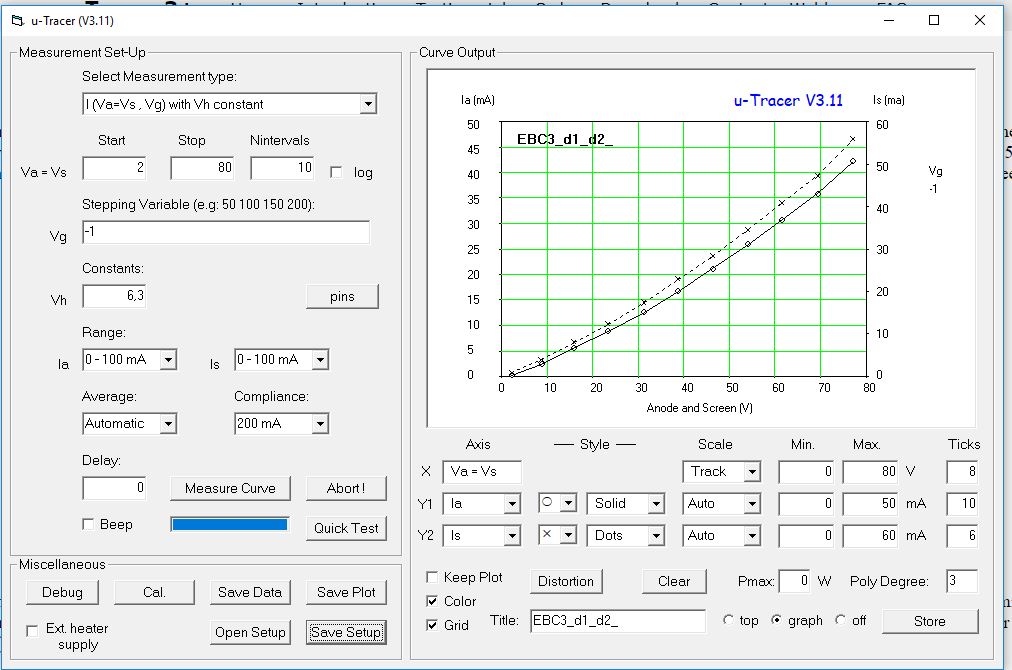Click the Save Data button
This screenshot has width=1012, height=670.
click(x=250, y=593)
